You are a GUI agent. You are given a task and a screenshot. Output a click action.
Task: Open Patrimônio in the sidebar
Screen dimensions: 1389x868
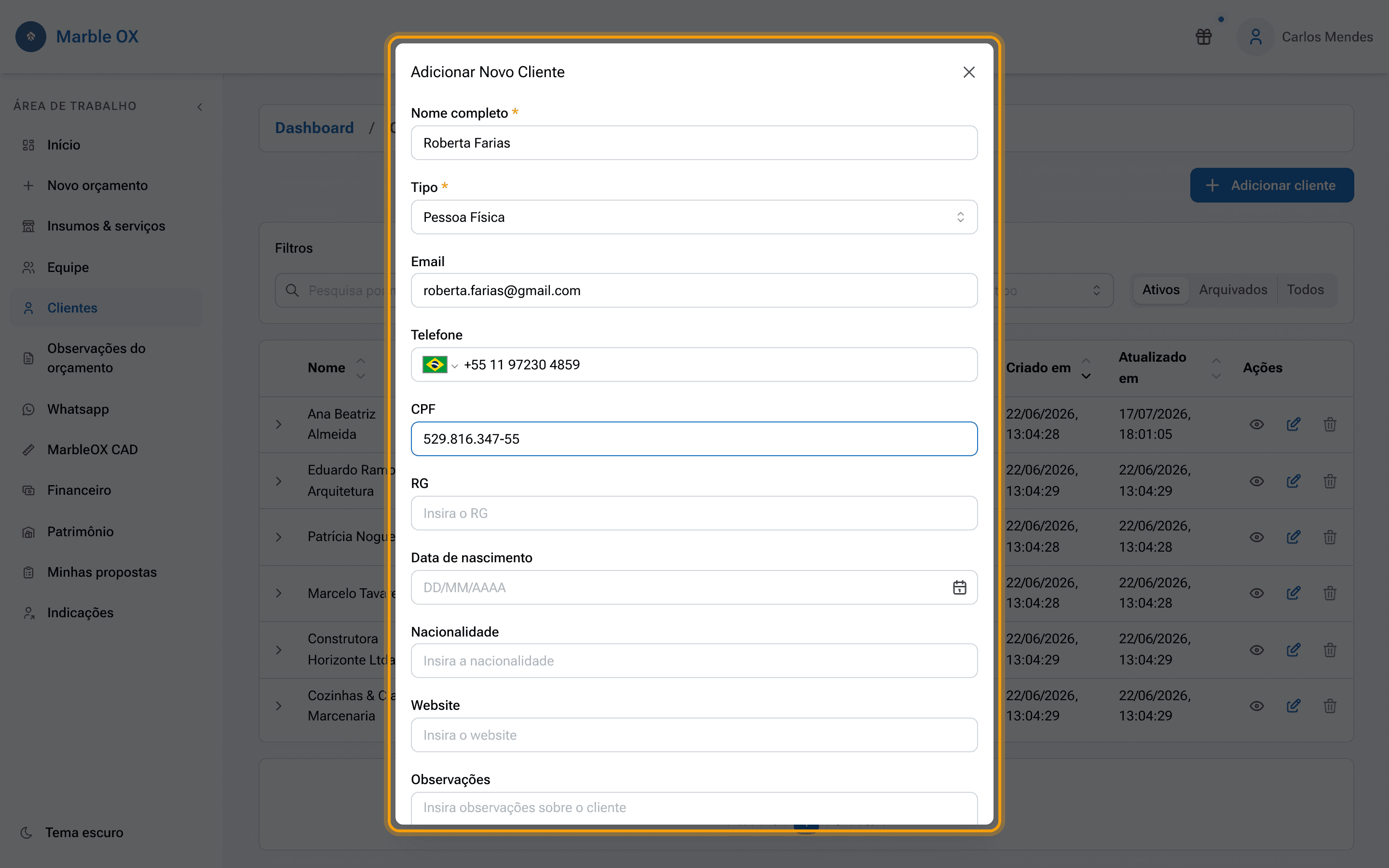tap(107, 531)
